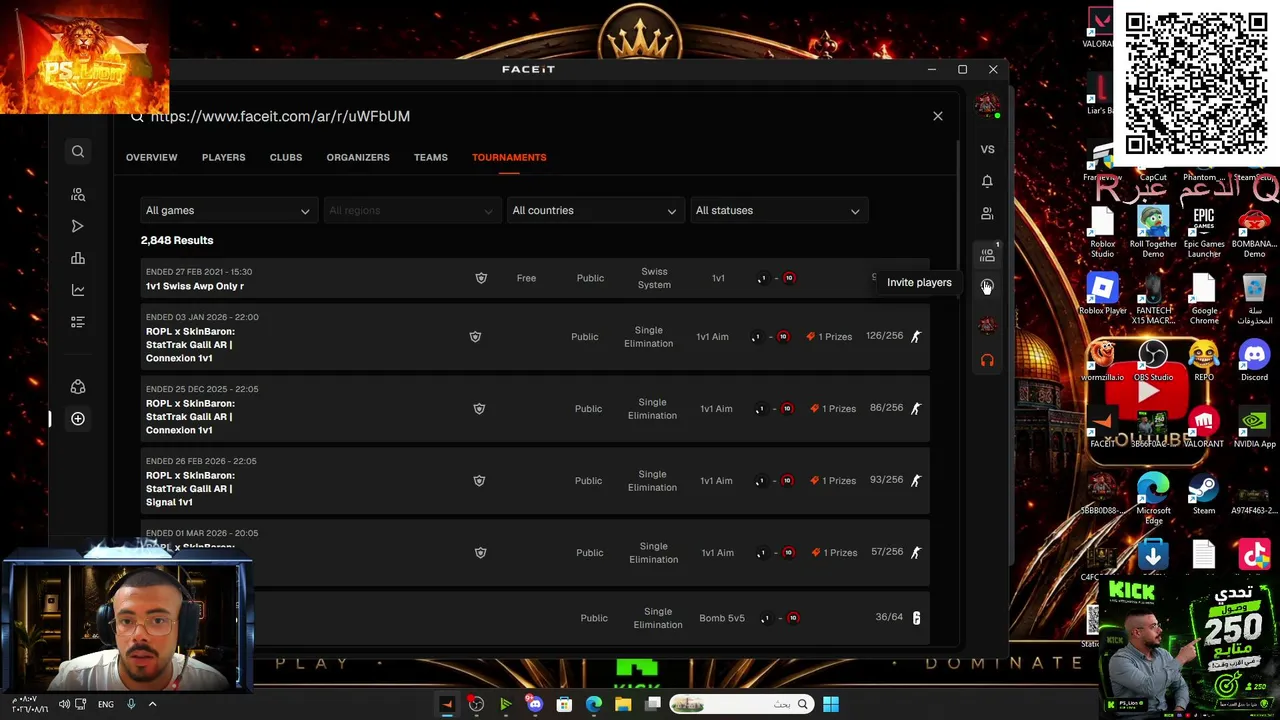Viewport: 1280px width, 720px height.
Task: Click player icon beside 86/256 slots
Action: pyautogui.click(x=915, y=408)
